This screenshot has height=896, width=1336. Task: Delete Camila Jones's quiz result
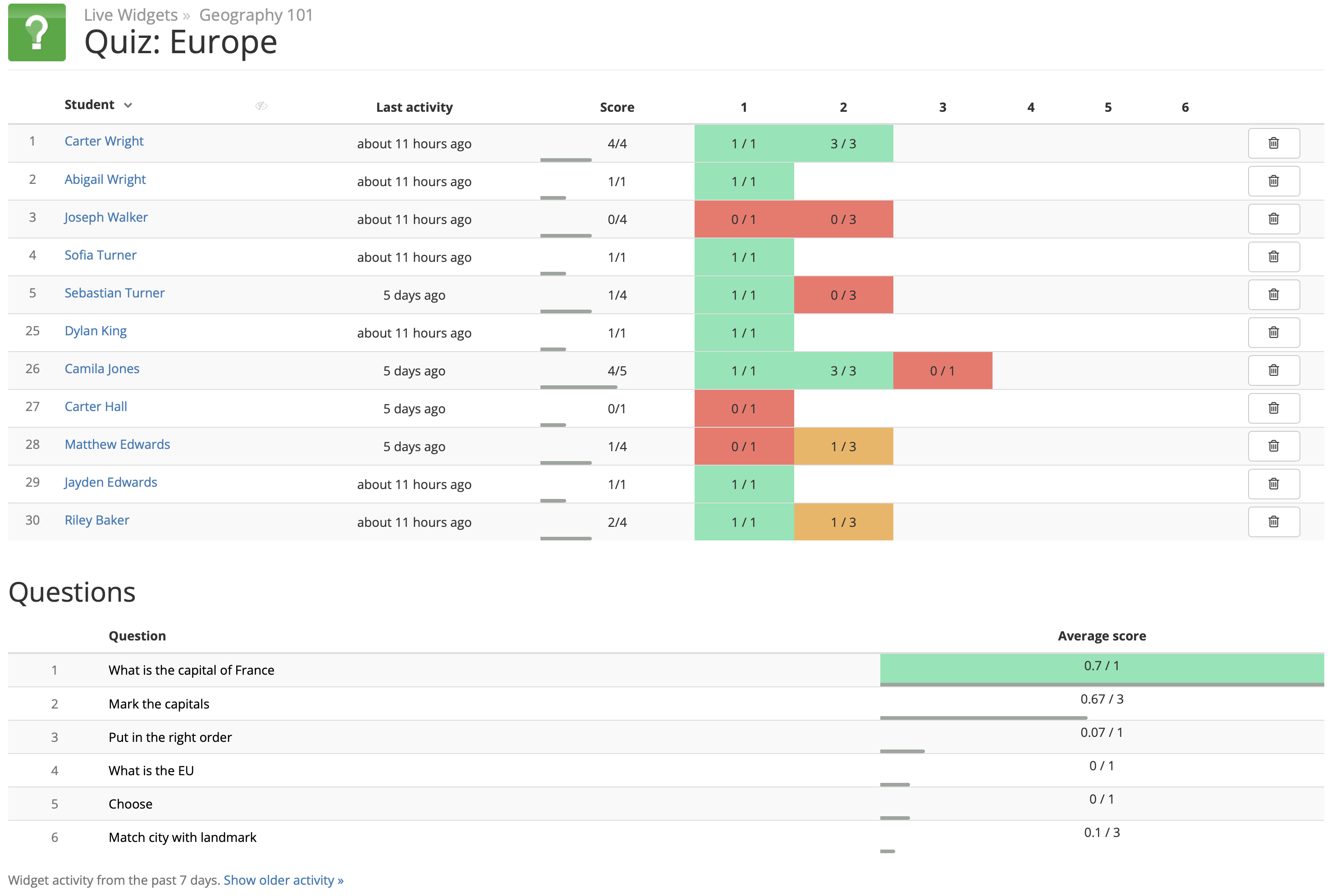click(x=1273, y=370)
